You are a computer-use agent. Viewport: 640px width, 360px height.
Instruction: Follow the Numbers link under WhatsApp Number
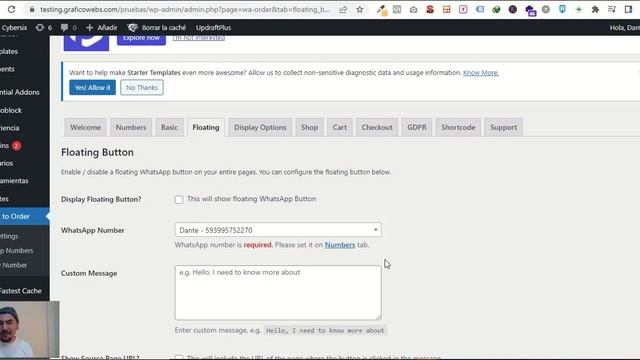click(340, 245)
